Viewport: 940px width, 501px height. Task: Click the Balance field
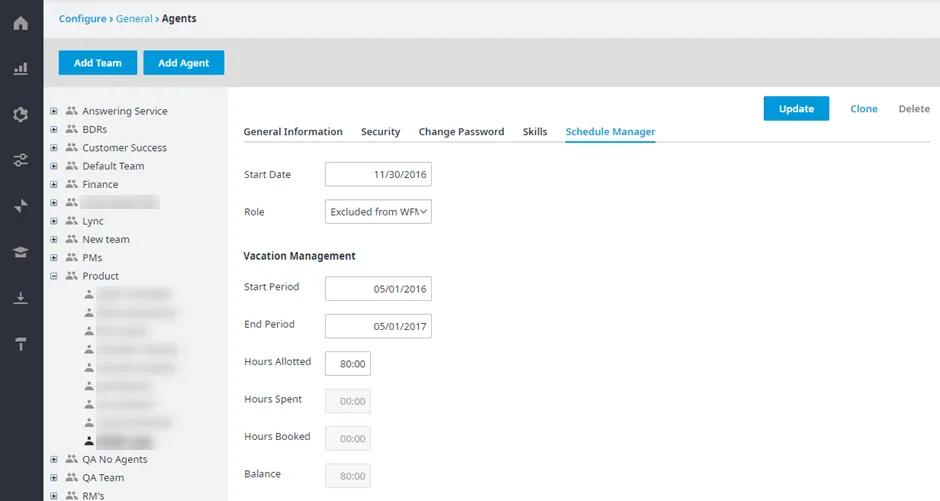(x=348, y=476)
